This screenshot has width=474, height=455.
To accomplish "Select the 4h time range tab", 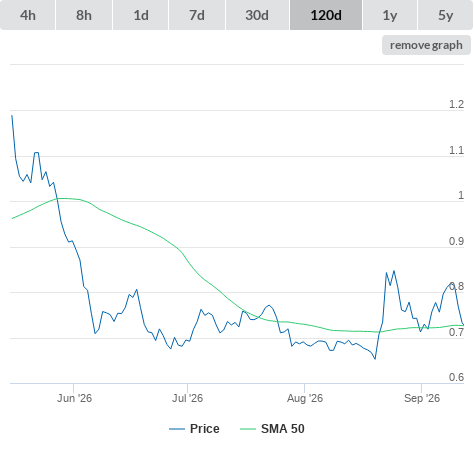I will click(28, 15).
